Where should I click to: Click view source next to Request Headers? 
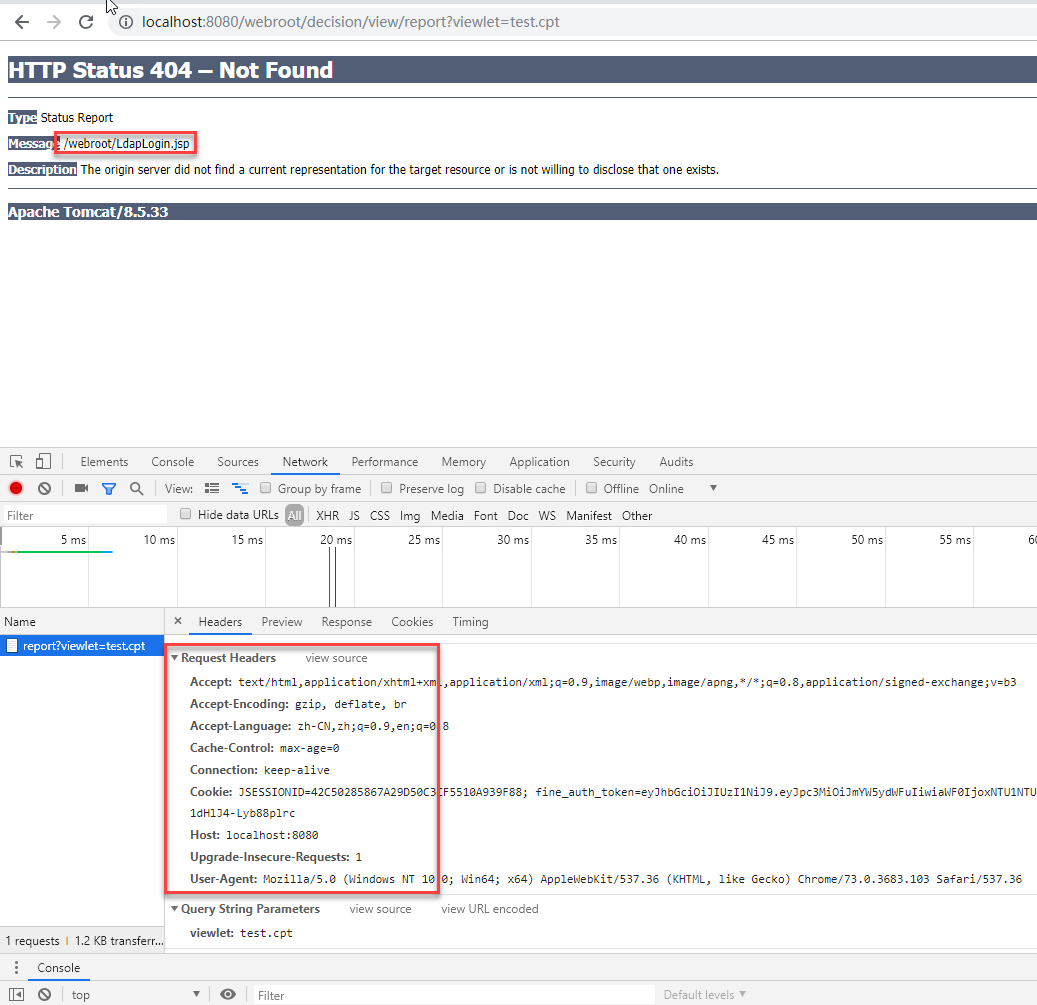pos(336,658)
